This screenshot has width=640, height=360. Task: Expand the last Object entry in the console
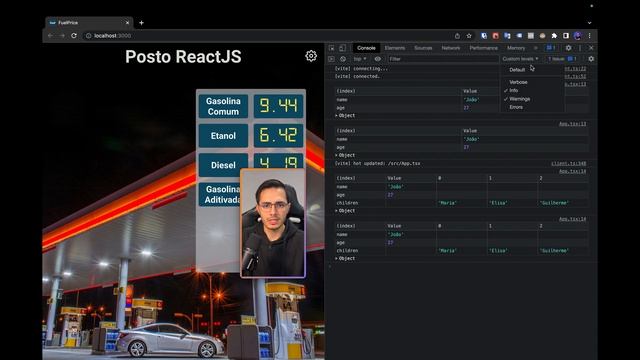[x=345, y=258]
